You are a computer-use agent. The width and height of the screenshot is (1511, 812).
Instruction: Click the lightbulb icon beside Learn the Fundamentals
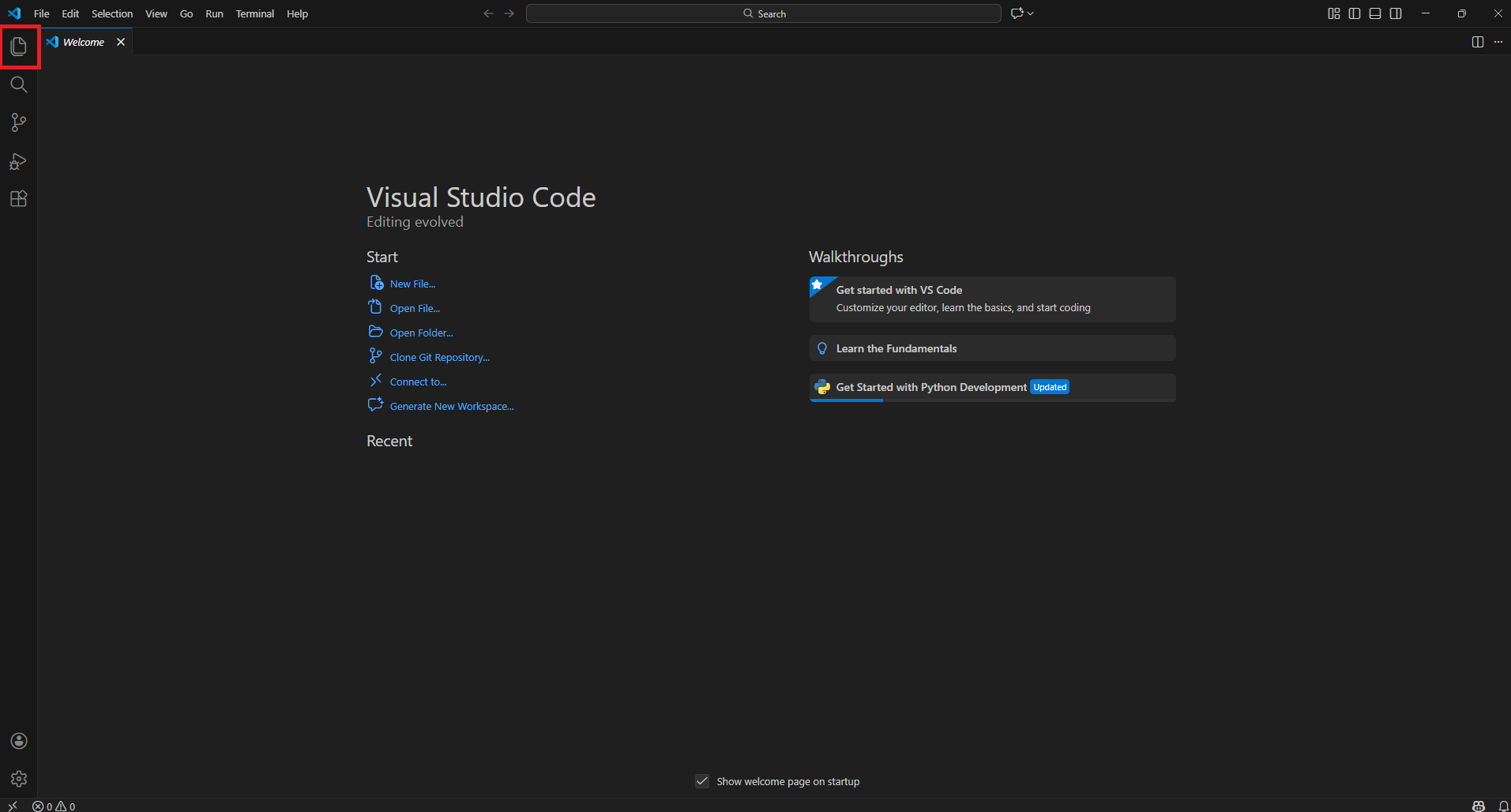click(822, 348)
